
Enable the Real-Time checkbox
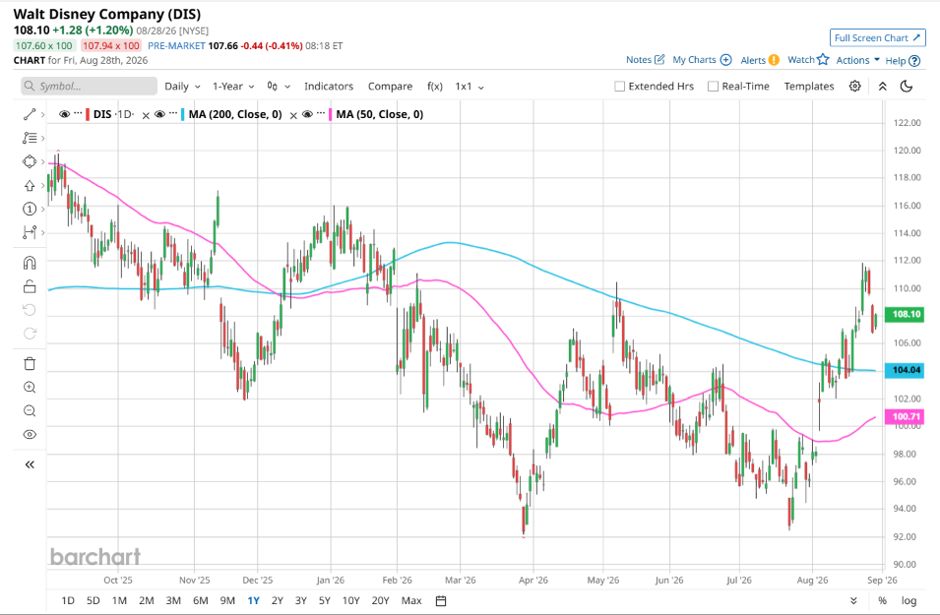713,86
